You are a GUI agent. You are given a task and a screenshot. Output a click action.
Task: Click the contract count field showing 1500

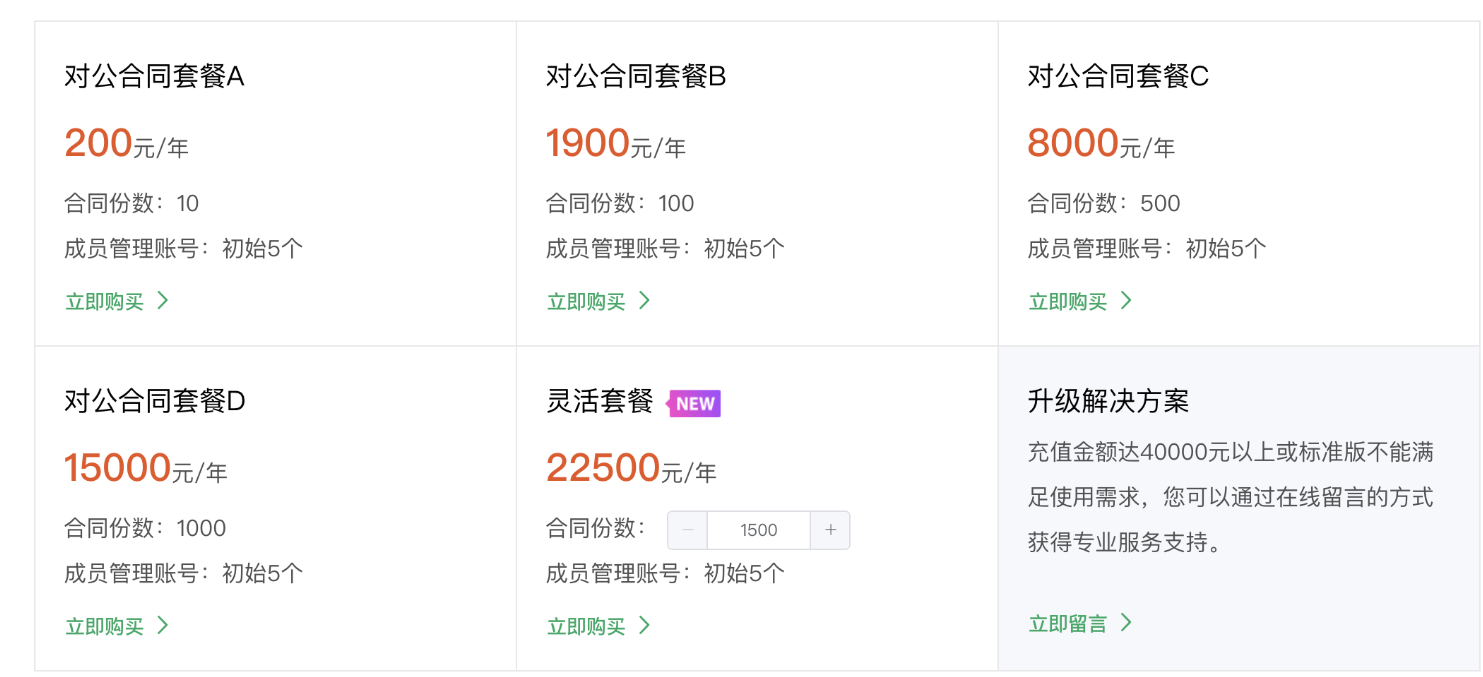tap(758, 530)
